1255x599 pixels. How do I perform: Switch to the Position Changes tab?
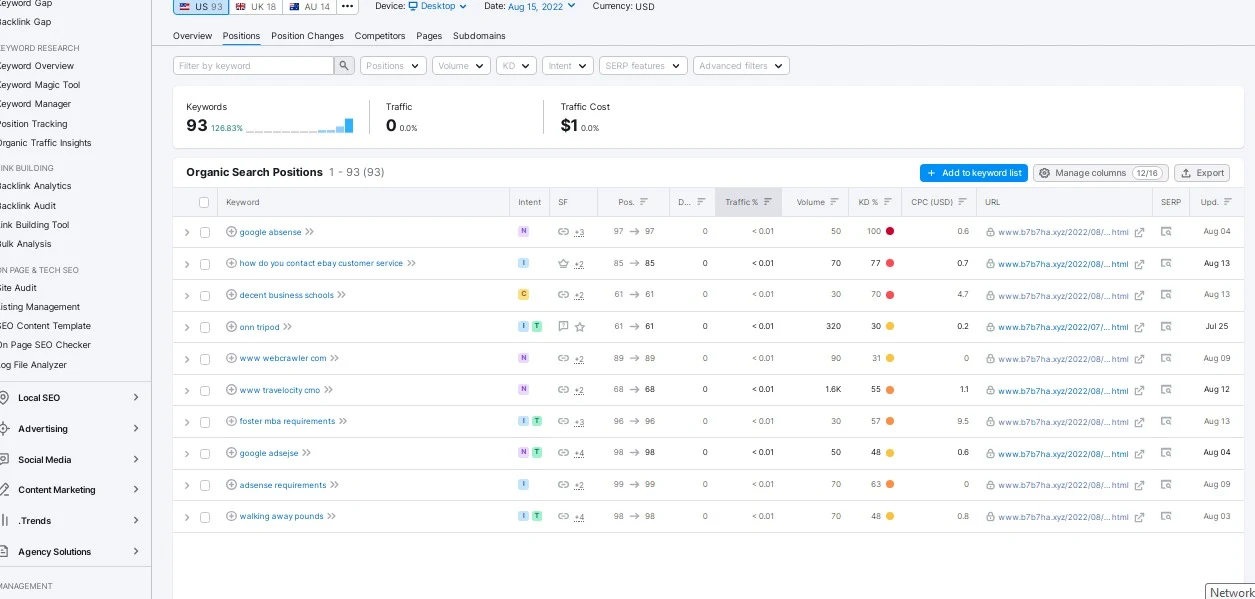pyautogui.click(x=307, y=36)
